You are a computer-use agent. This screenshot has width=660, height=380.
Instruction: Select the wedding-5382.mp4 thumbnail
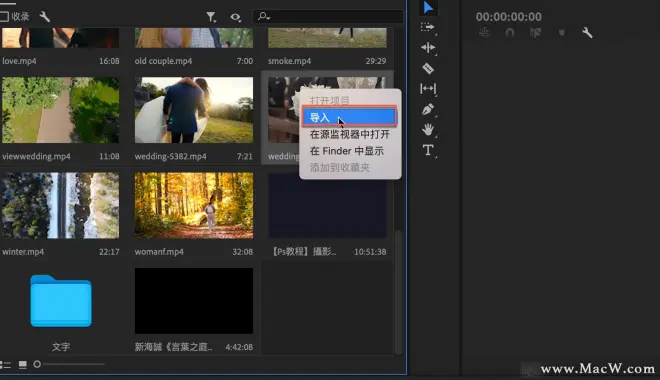pos(194,110)
